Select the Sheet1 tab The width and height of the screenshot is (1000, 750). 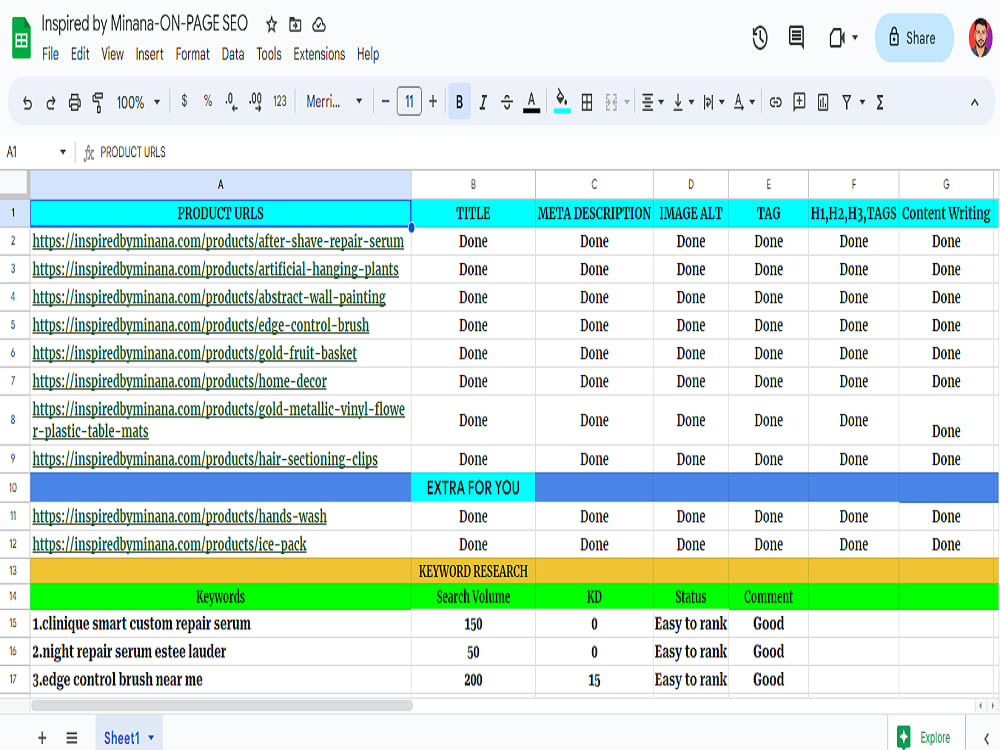point(129,738)
